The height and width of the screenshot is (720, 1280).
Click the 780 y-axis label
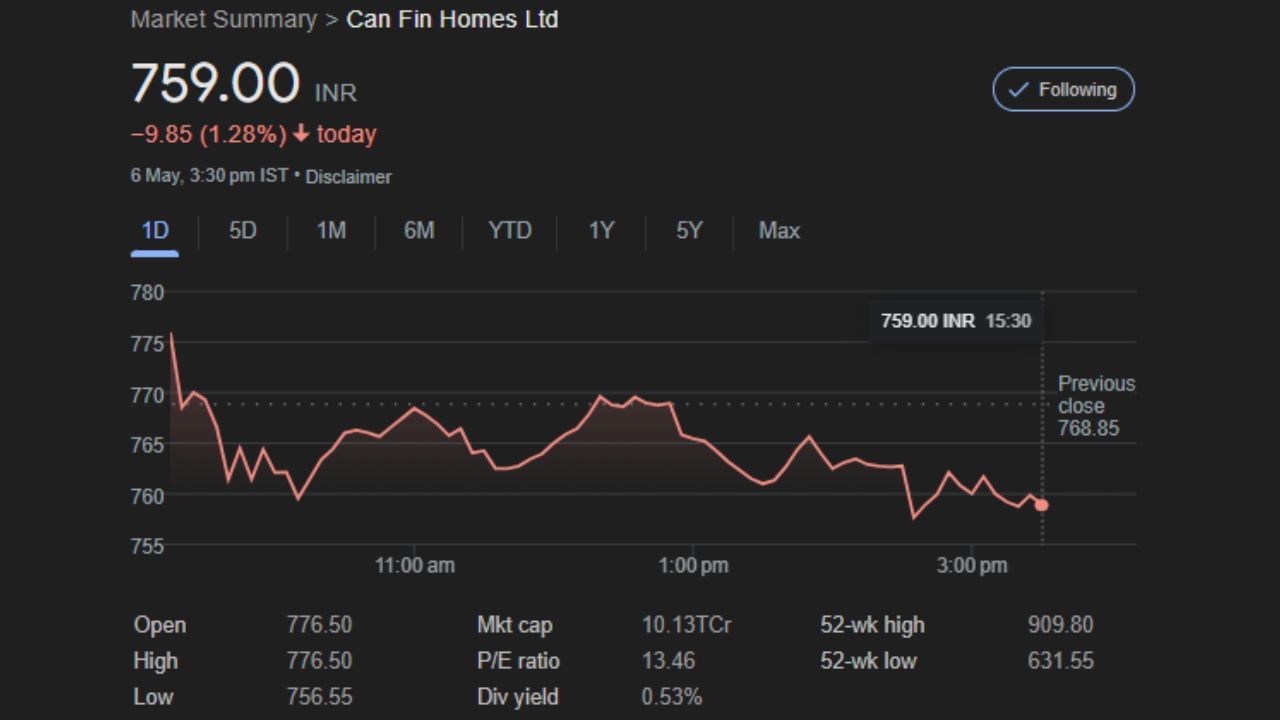(148, 293)
